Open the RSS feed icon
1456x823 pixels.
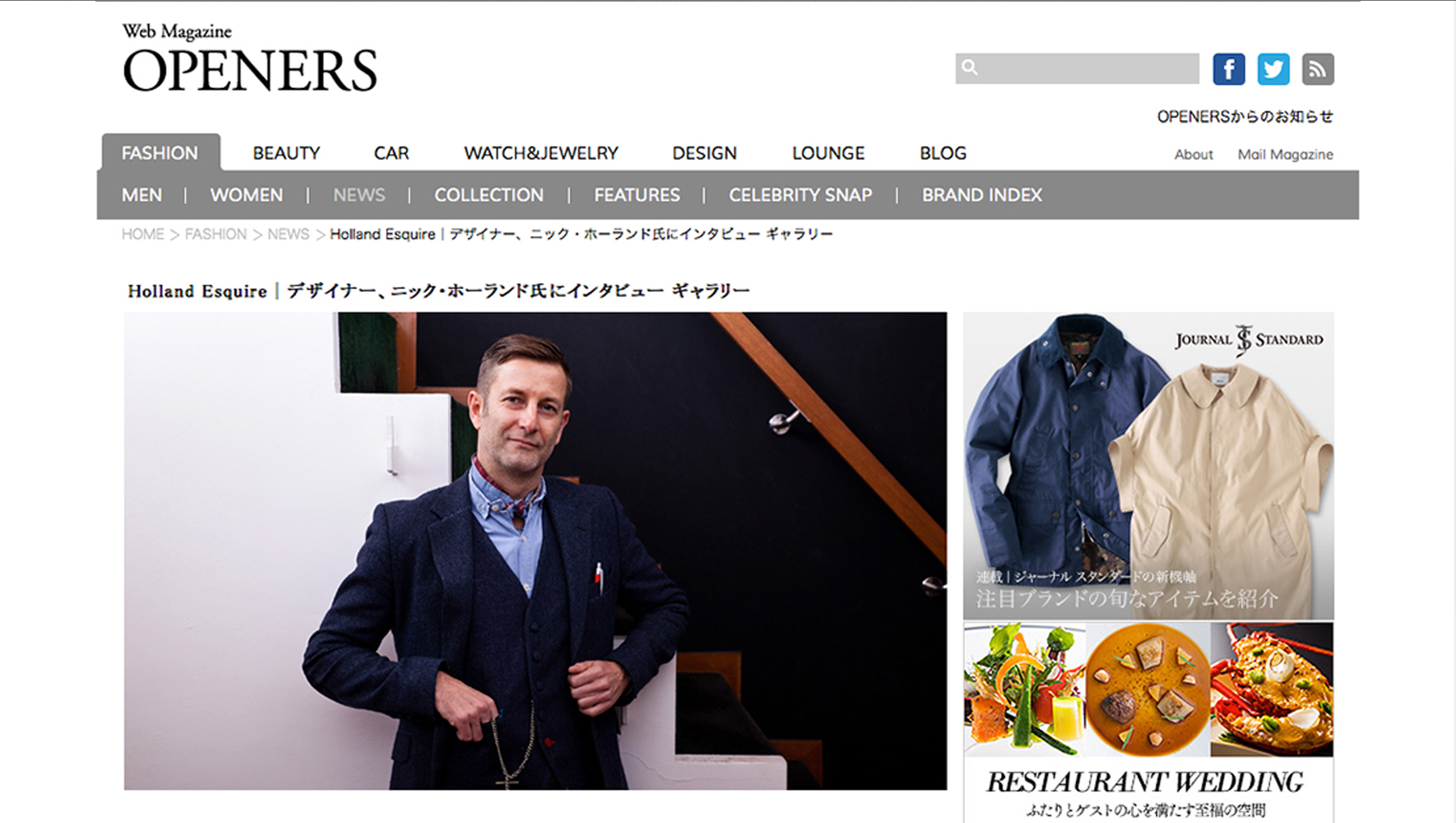click(1317, 69)
